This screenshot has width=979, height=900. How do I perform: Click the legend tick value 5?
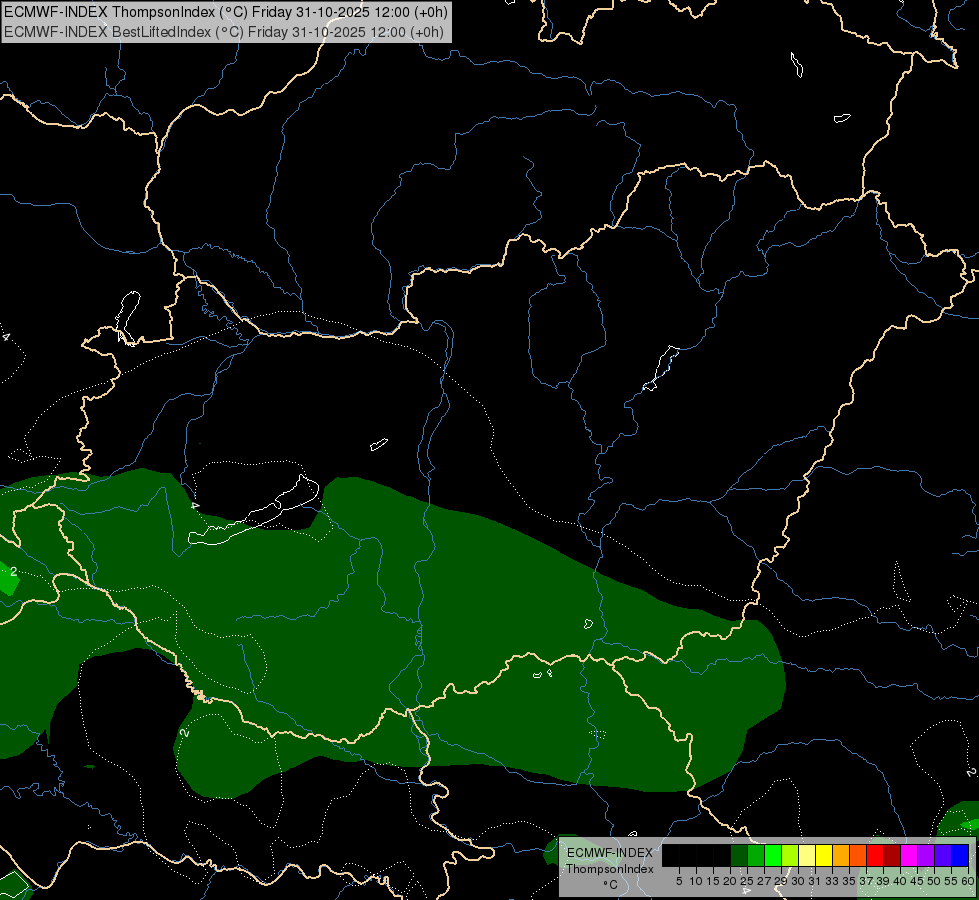click(679, 881)
